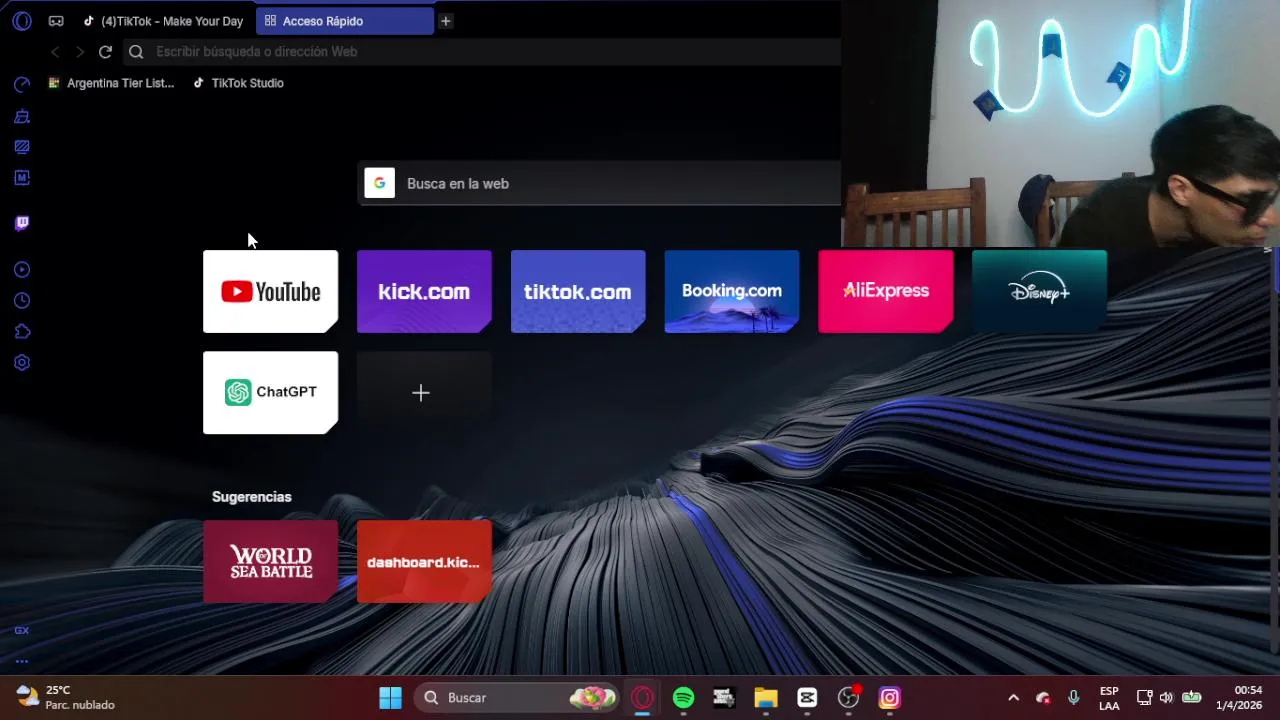Open dashboard.kick suggestion tile
The image size is (1280, 720).
pos(424,562)
